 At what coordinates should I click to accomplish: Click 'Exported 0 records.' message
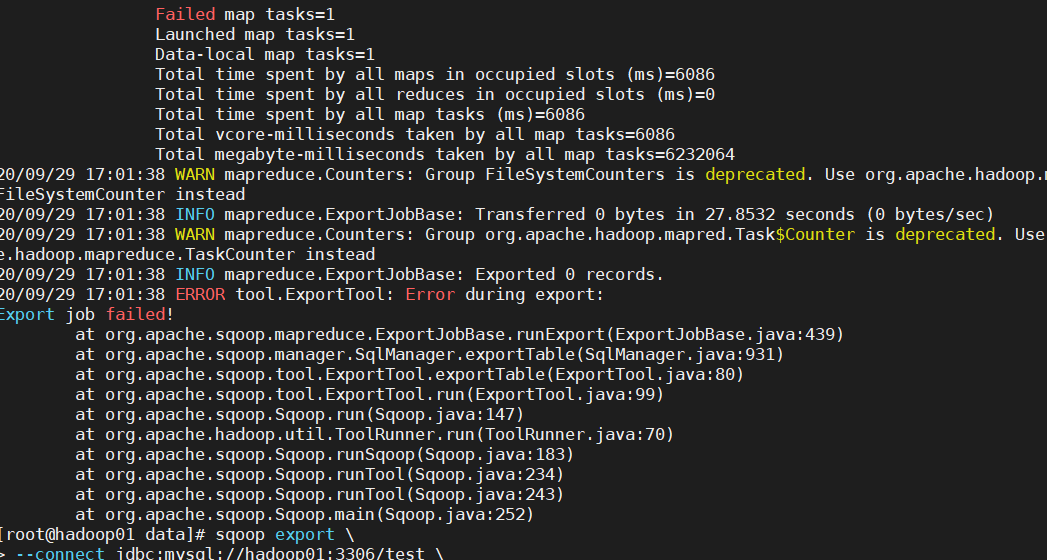pyautogui.click(x=570, y=274)
